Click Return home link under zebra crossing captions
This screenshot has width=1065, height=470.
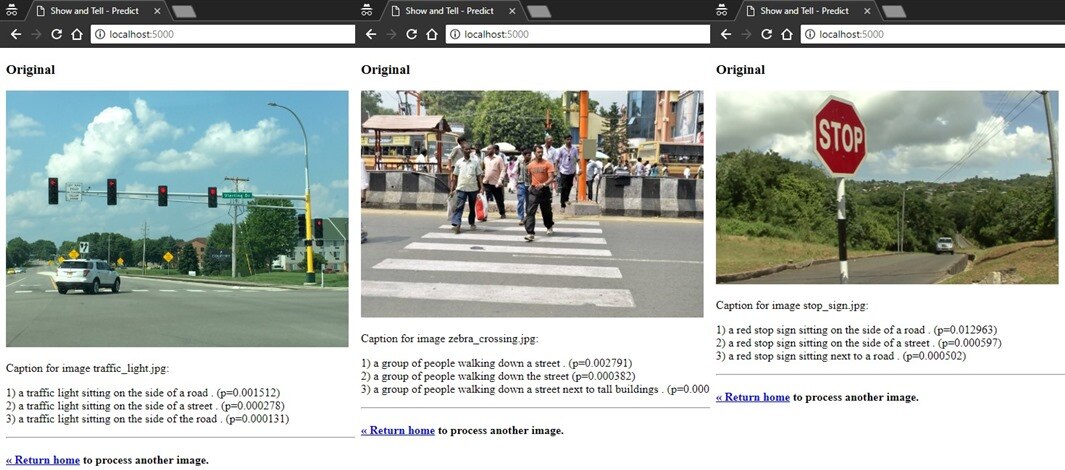coord(398,431)
